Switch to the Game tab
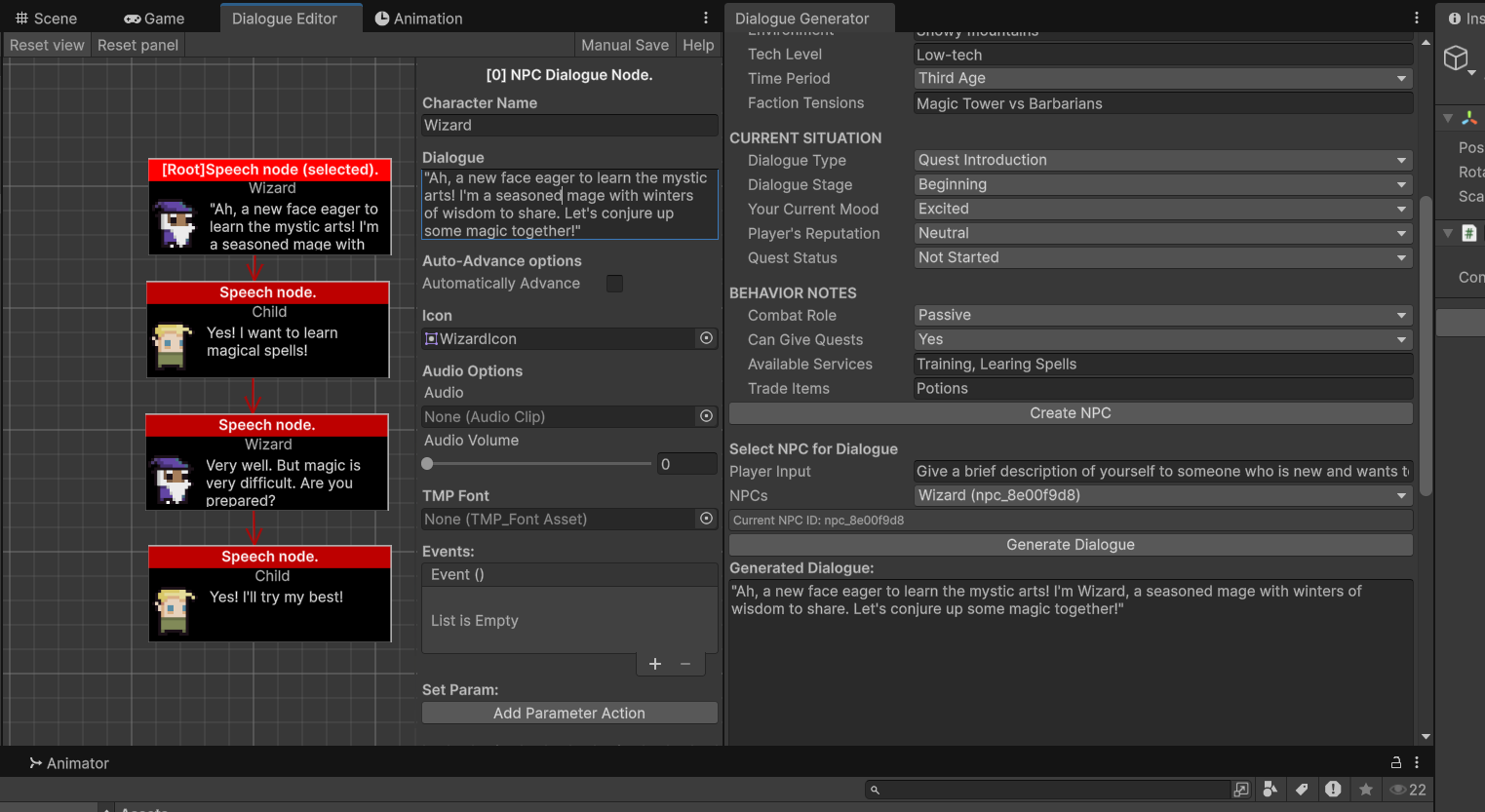The width and height of the screenshot is (1485, 812). (x=153, y=18)
